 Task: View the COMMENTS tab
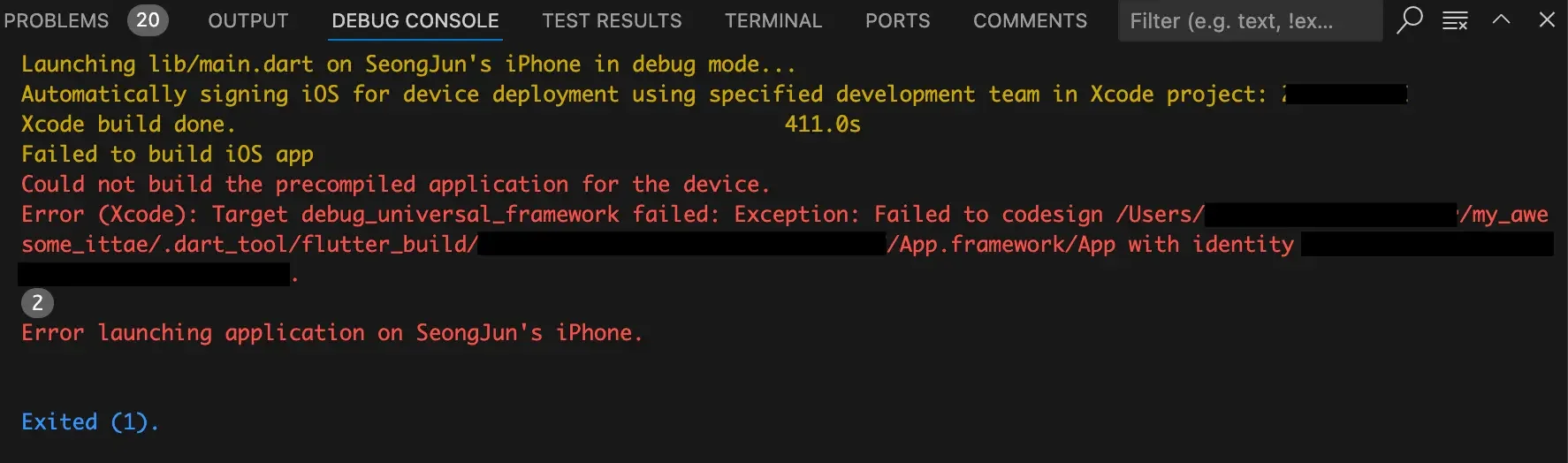coord(1030,20)
